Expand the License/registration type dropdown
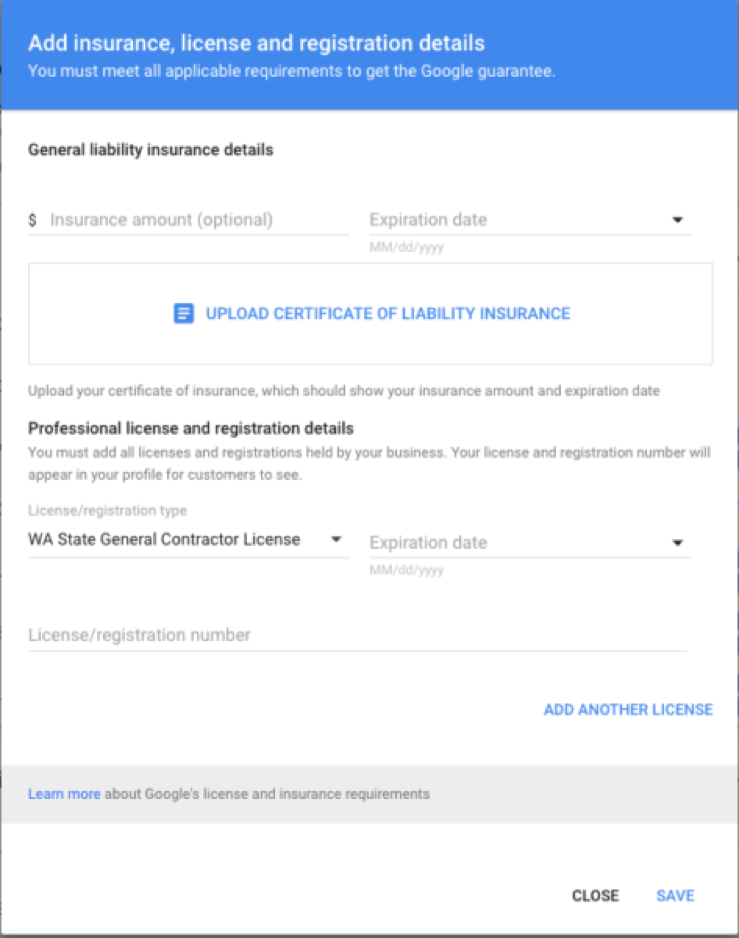This screenshot has height=938, width=739. 337,538
